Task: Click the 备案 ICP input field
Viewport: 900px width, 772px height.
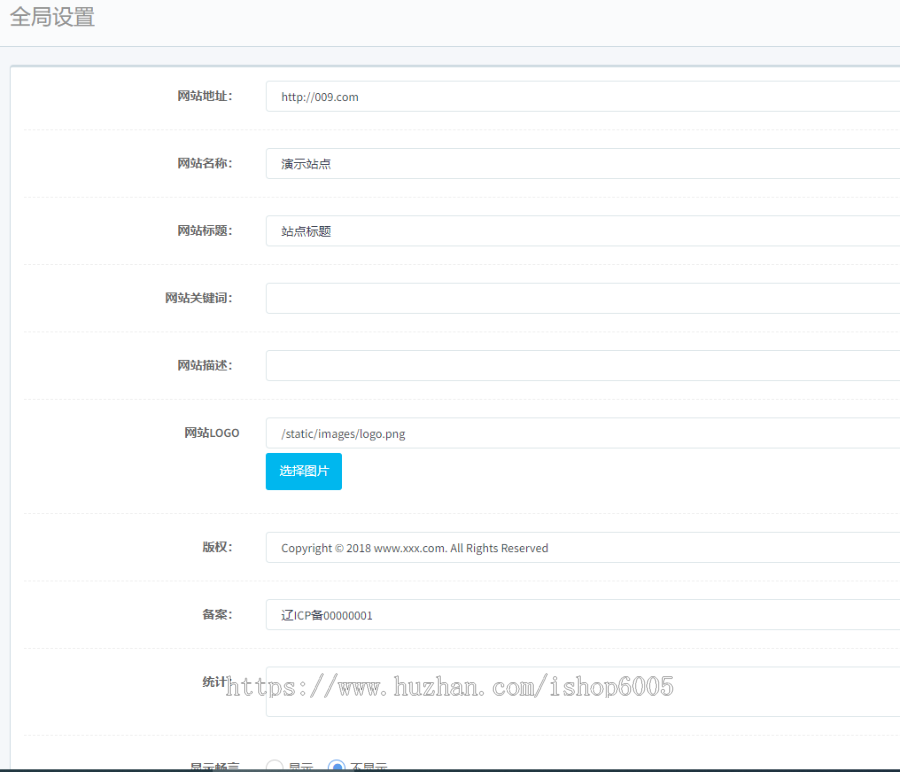Action: pos(583,615)
